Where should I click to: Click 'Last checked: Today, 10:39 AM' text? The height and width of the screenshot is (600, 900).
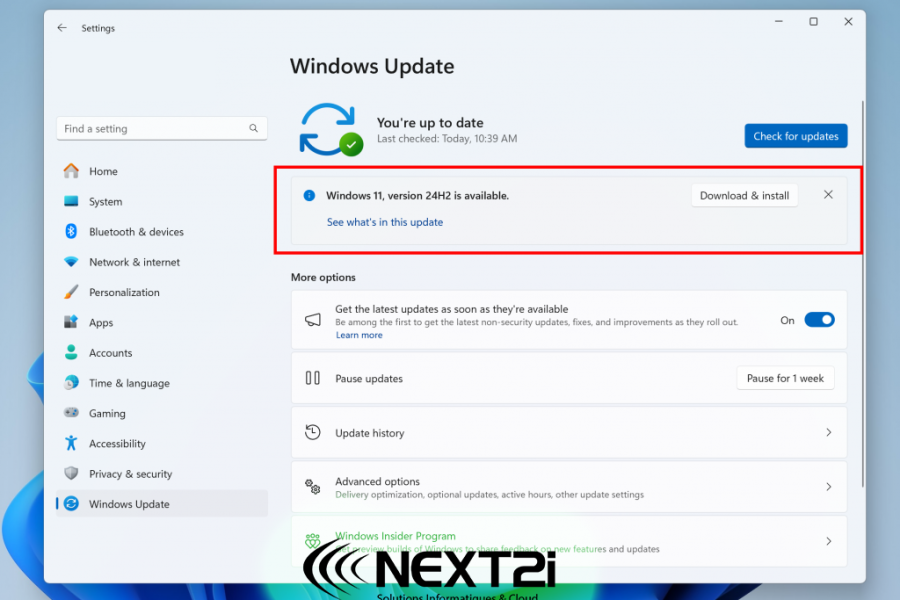pyautogui.click(x=447, y=138)
